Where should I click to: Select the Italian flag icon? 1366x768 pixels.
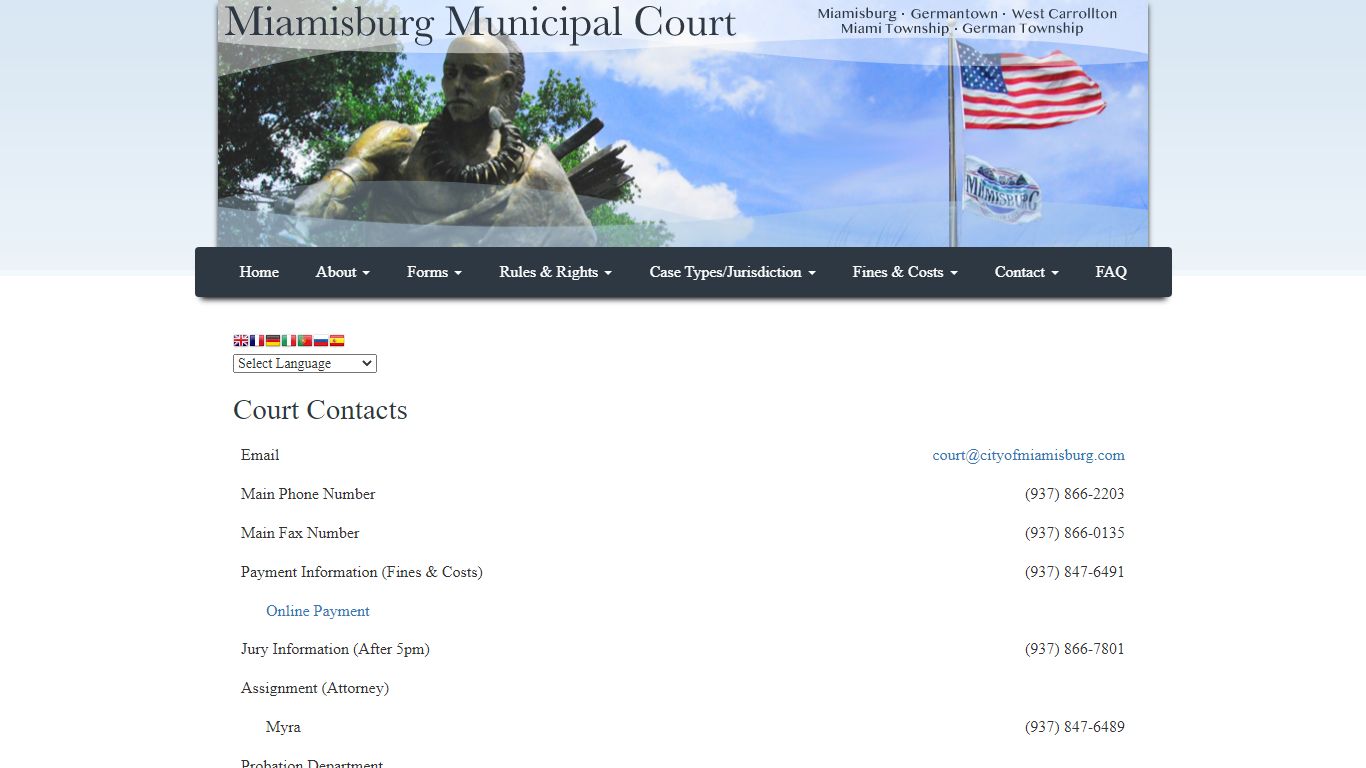pyautogui.click(x=289, y=340)
